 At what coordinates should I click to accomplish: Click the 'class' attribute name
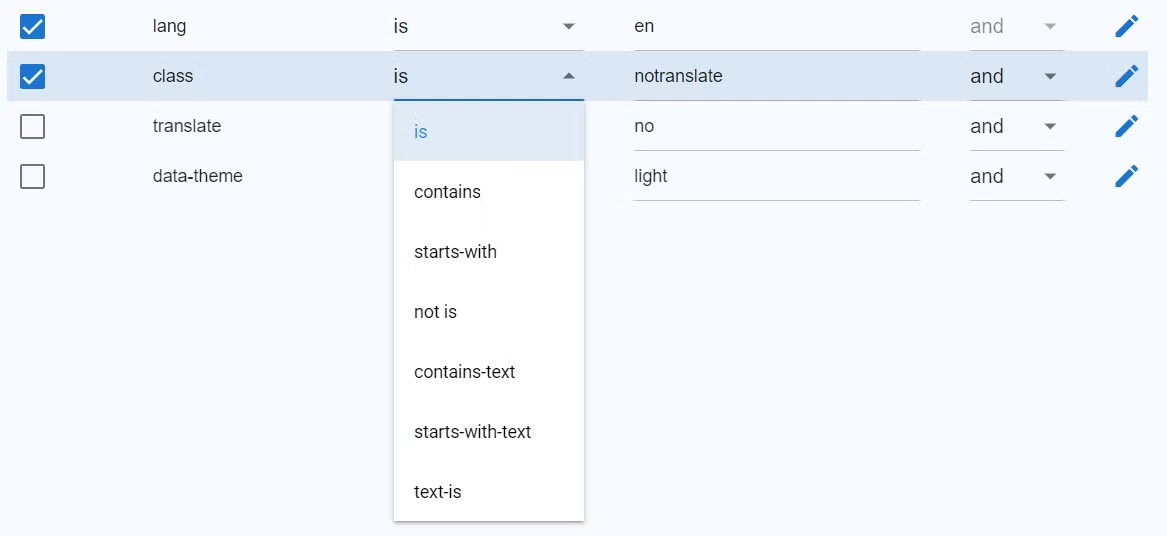pyautogui.click(x=173, y=76)
